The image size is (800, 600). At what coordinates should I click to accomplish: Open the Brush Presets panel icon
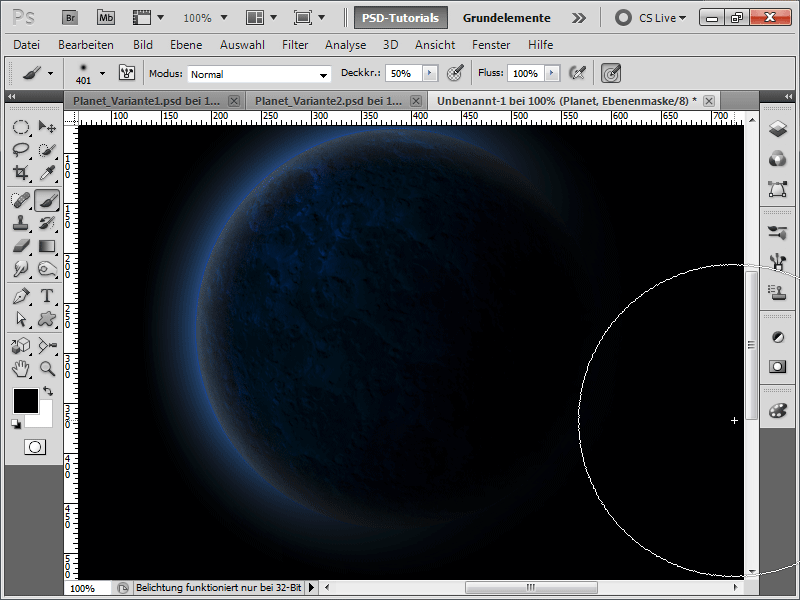778,233
